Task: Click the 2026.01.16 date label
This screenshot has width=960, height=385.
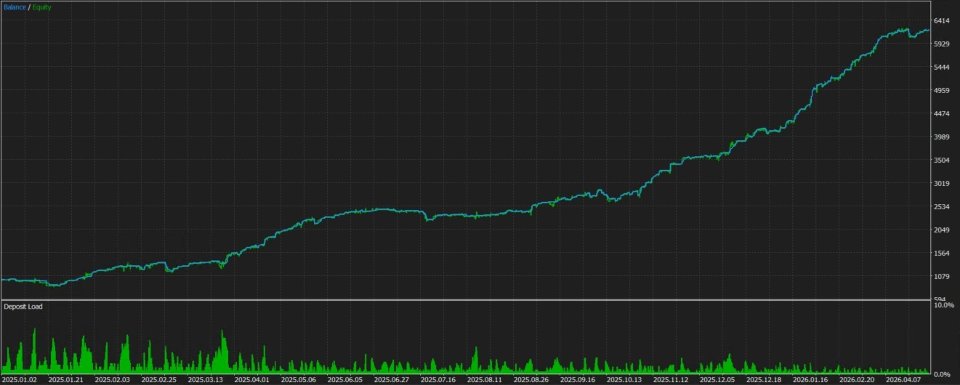Action: click(x=811, y=380)
